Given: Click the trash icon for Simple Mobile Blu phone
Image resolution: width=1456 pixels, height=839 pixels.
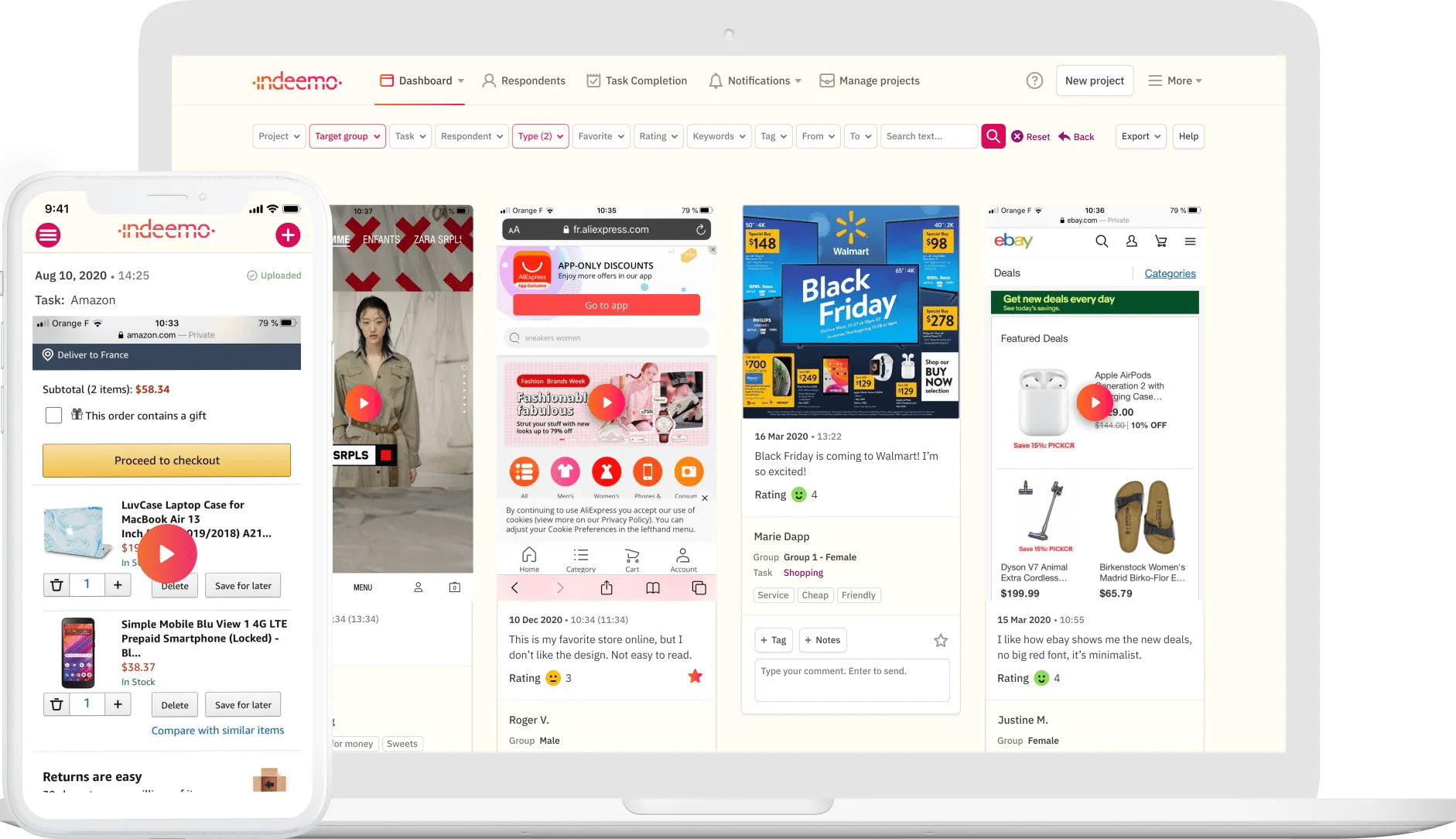Looking at the screenshot, I should [56, 704].
